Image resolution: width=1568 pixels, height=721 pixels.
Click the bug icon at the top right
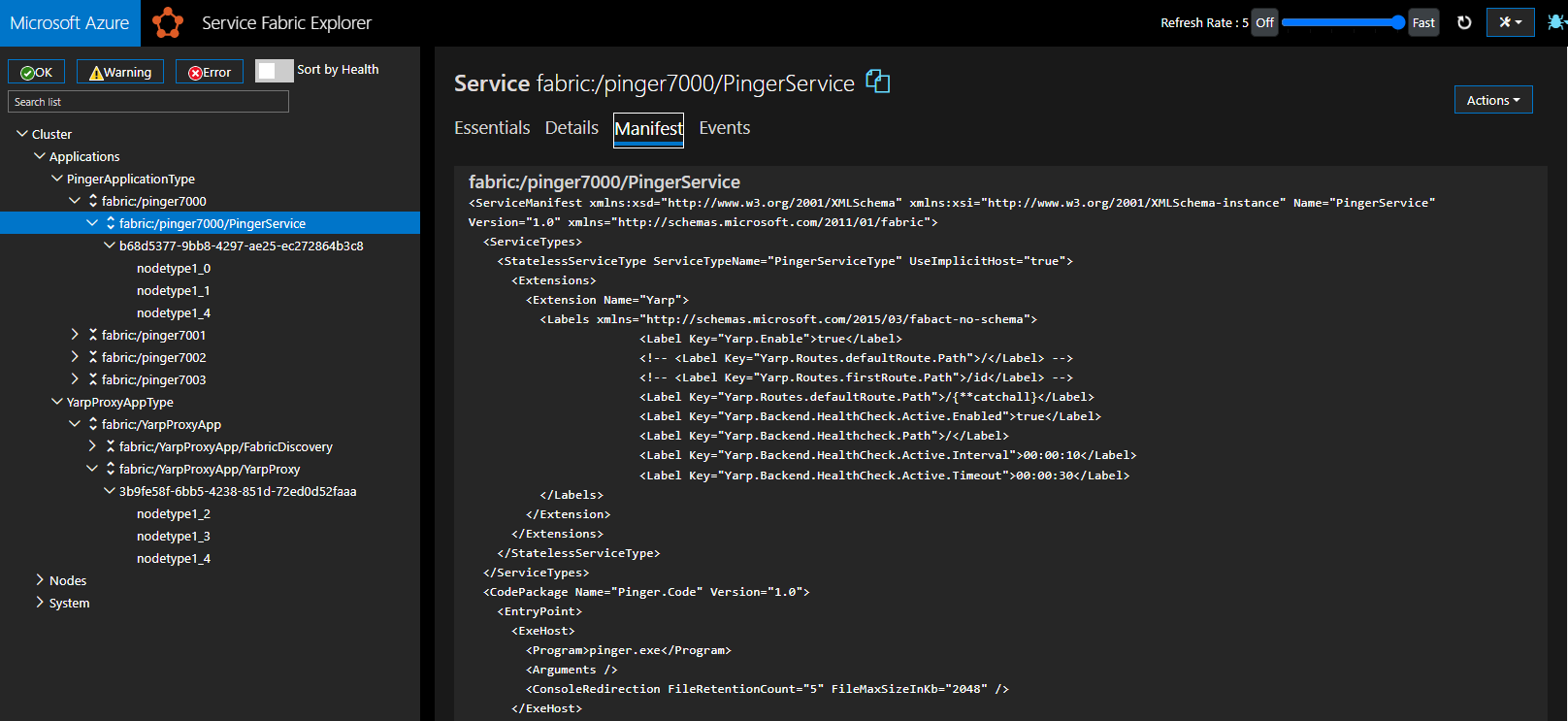pyautogui.click(x=1556, y=21)
